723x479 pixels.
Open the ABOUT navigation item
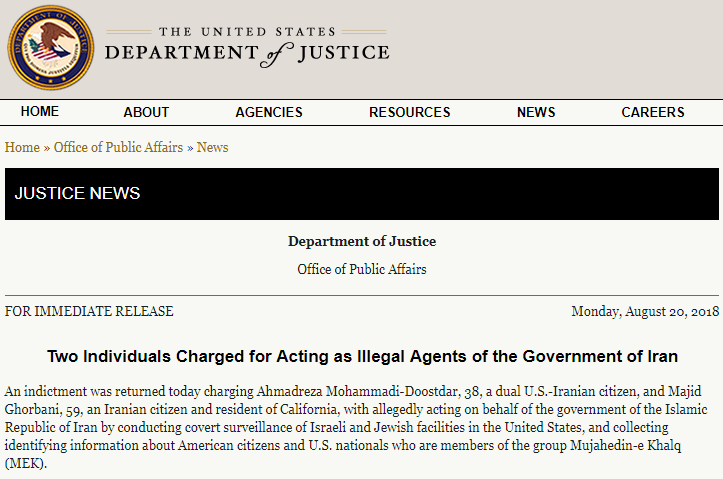click(x=146, y=112)
